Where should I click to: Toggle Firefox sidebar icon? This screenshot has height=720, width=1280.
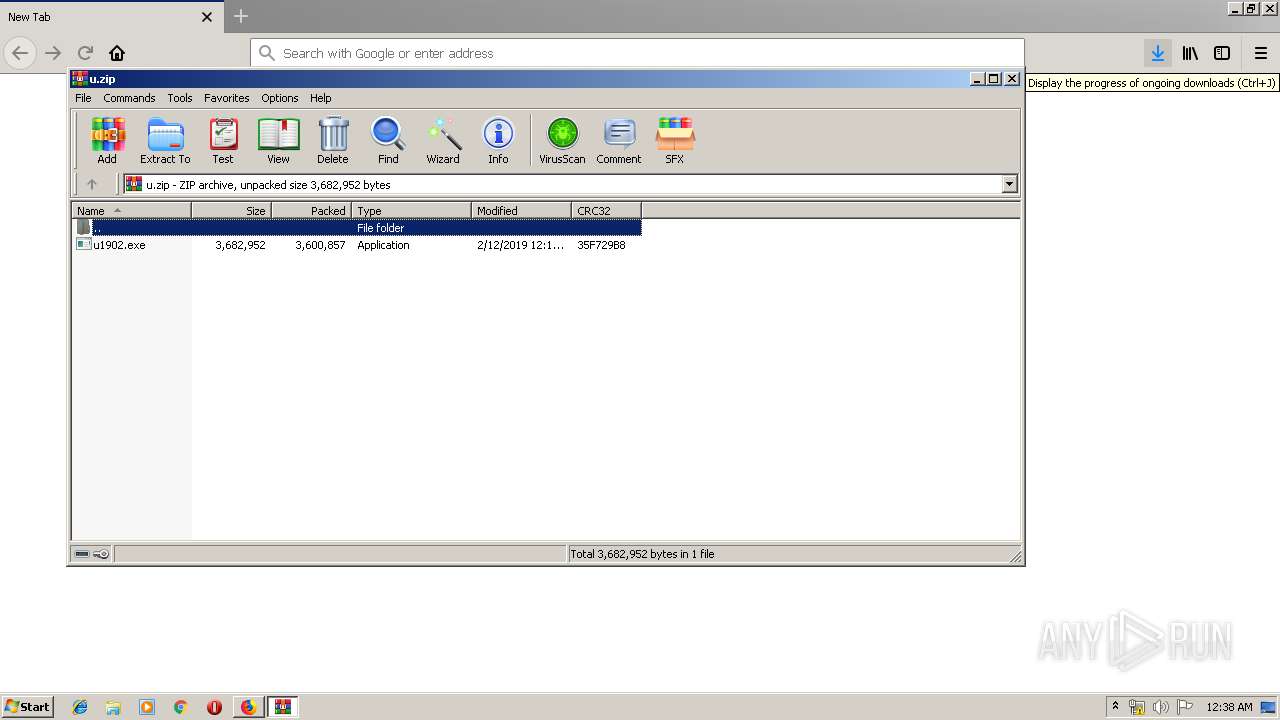(1222, 53)
